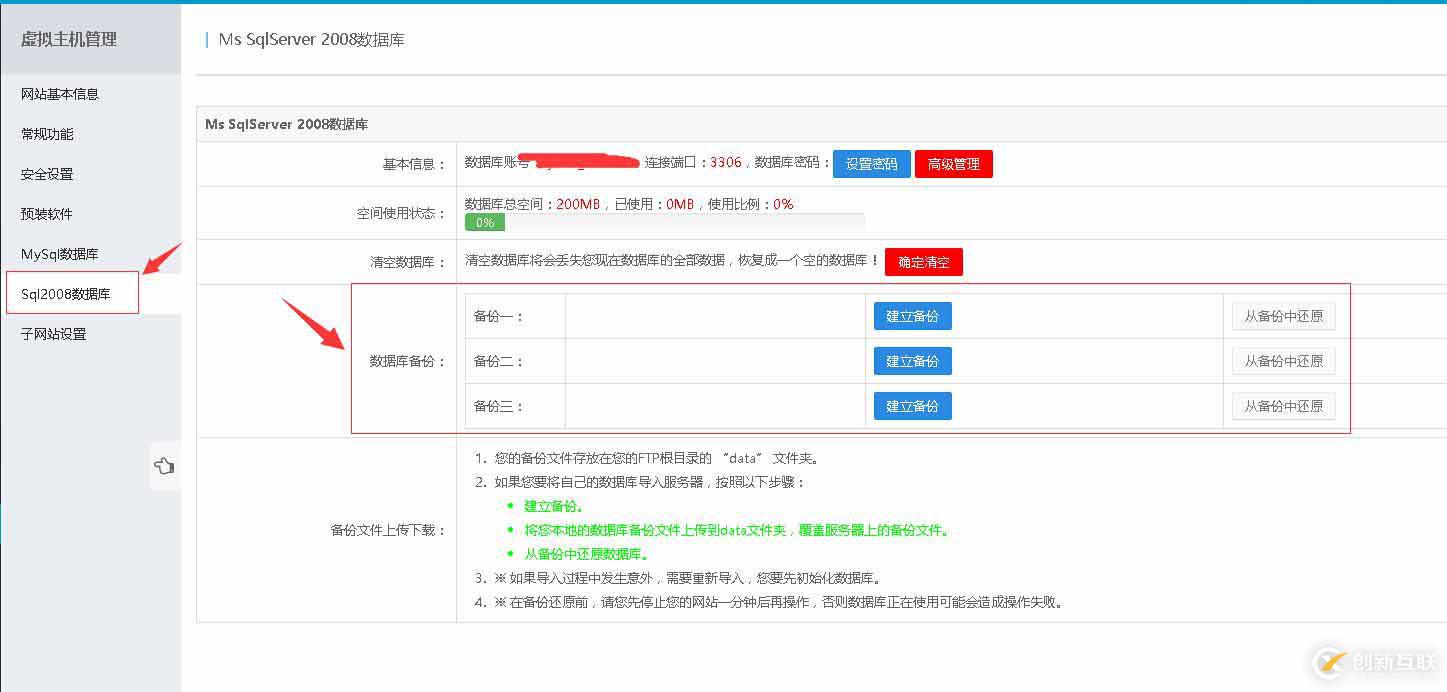Click green text about uploading to data文件夹

pos(736,530)
